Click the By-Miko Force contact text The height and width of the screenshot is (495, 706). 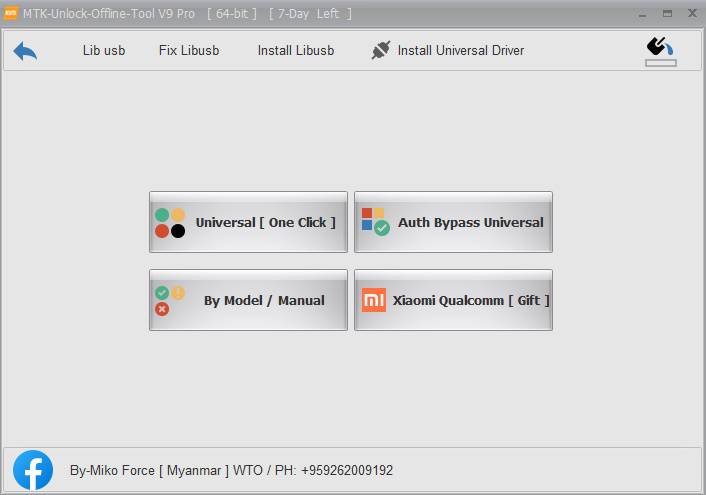231,470
